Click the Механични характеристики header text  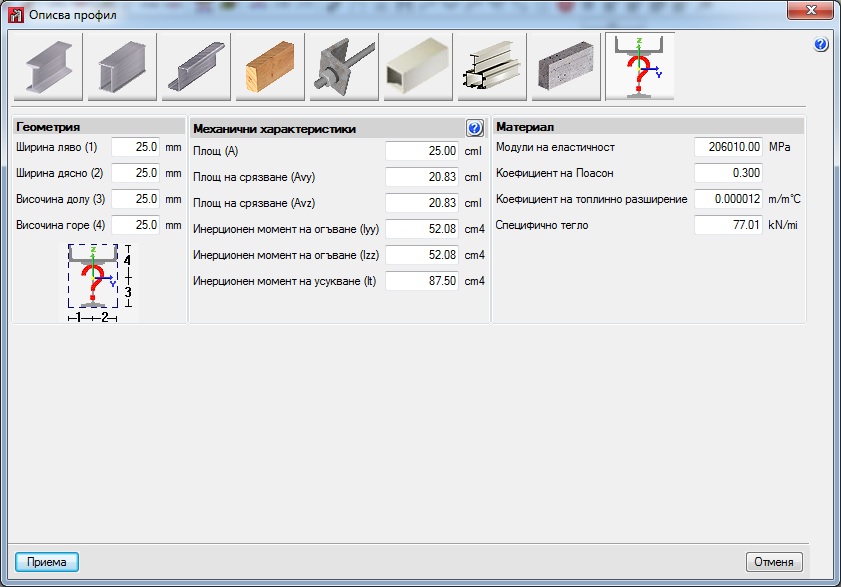(274, 129)
